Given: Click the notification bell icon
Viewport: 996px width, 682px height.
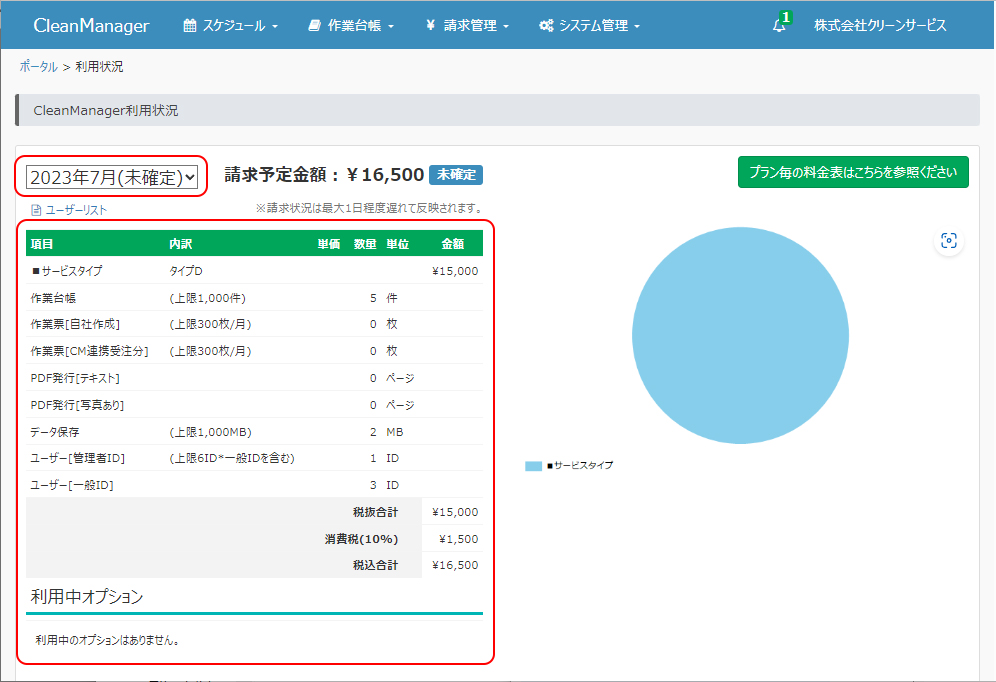Looking at the screenshot, I should click(779, 26).
